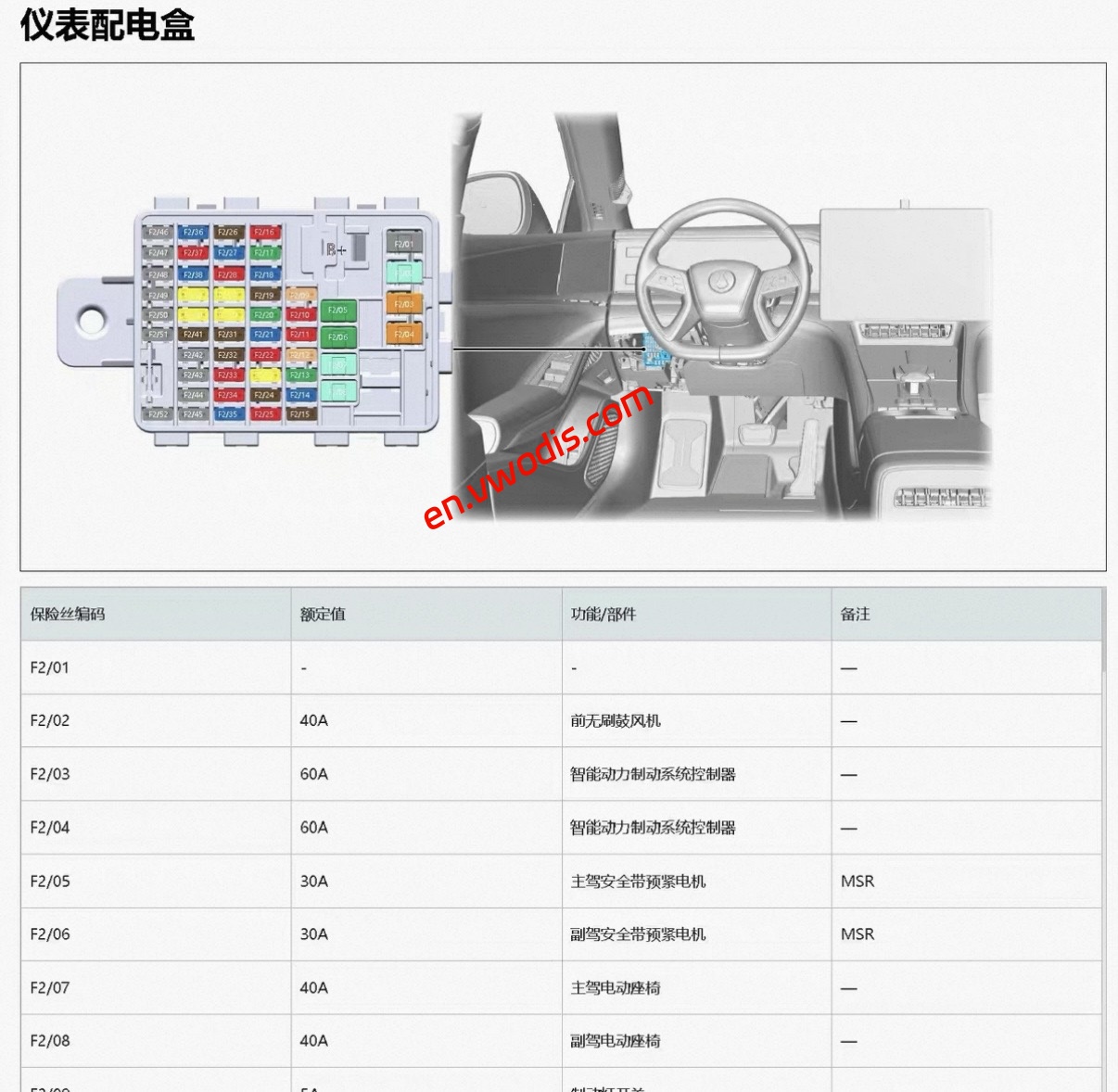Select orange fuse F2/03
The height and width of the screenshot is (1092, 1118).
coord(404,305)
